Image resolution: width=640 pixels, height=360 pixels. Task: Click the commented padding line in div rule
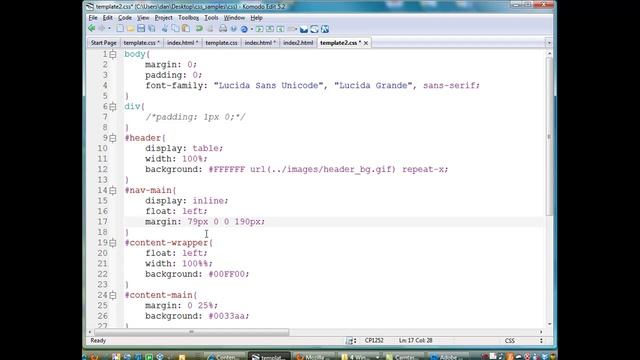[x=195, y=117]
